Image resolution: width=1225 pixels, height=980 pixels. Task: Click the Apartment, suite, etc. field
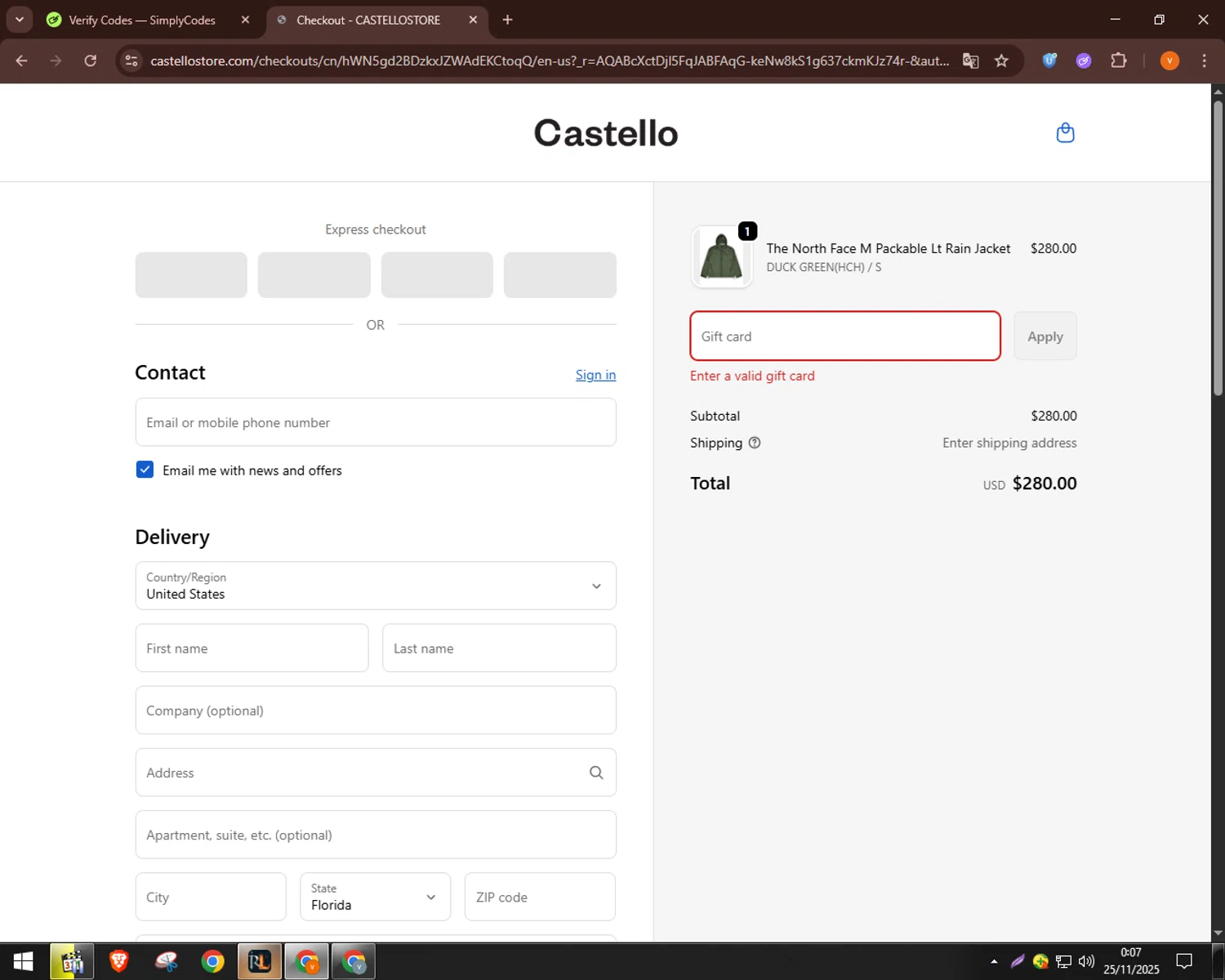376,835
